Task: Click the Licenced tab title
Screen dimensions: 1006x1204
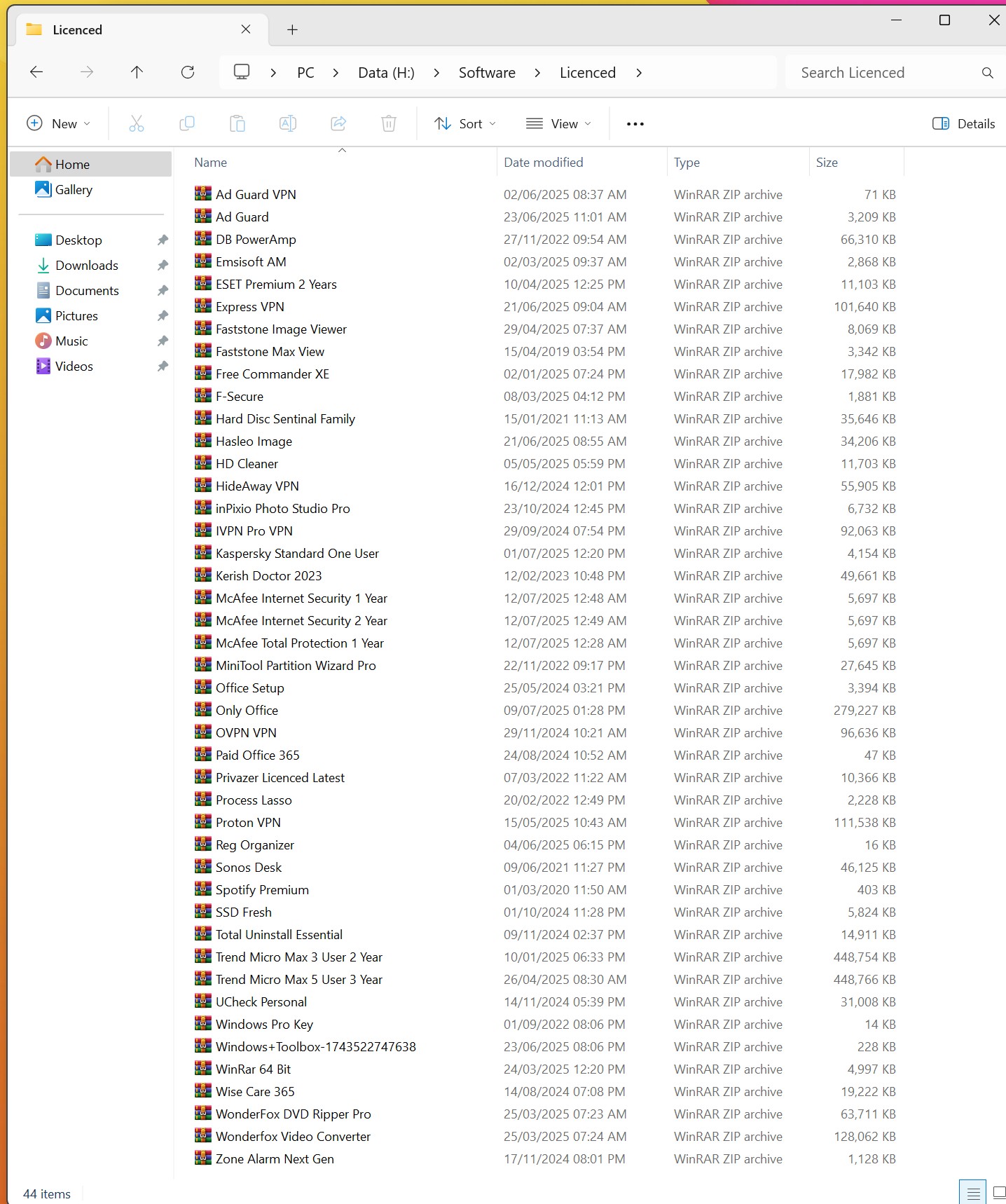Action: (78, 29)
